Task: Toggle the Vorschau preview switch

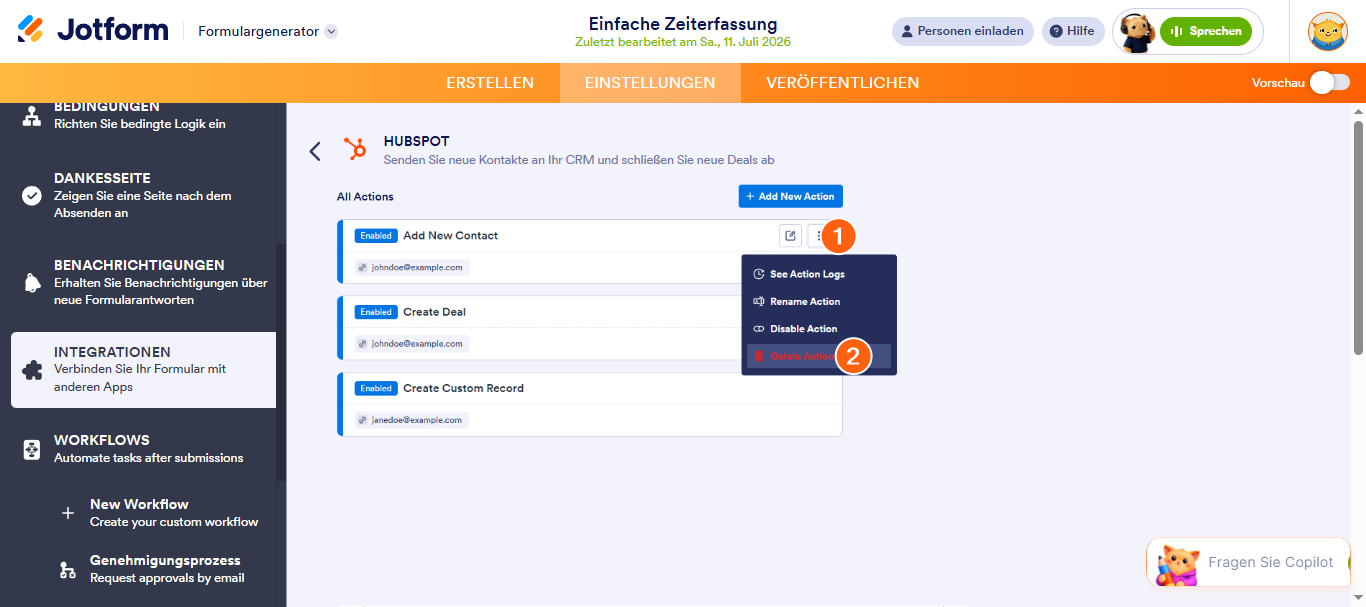Action: [x=1330, y=83]
